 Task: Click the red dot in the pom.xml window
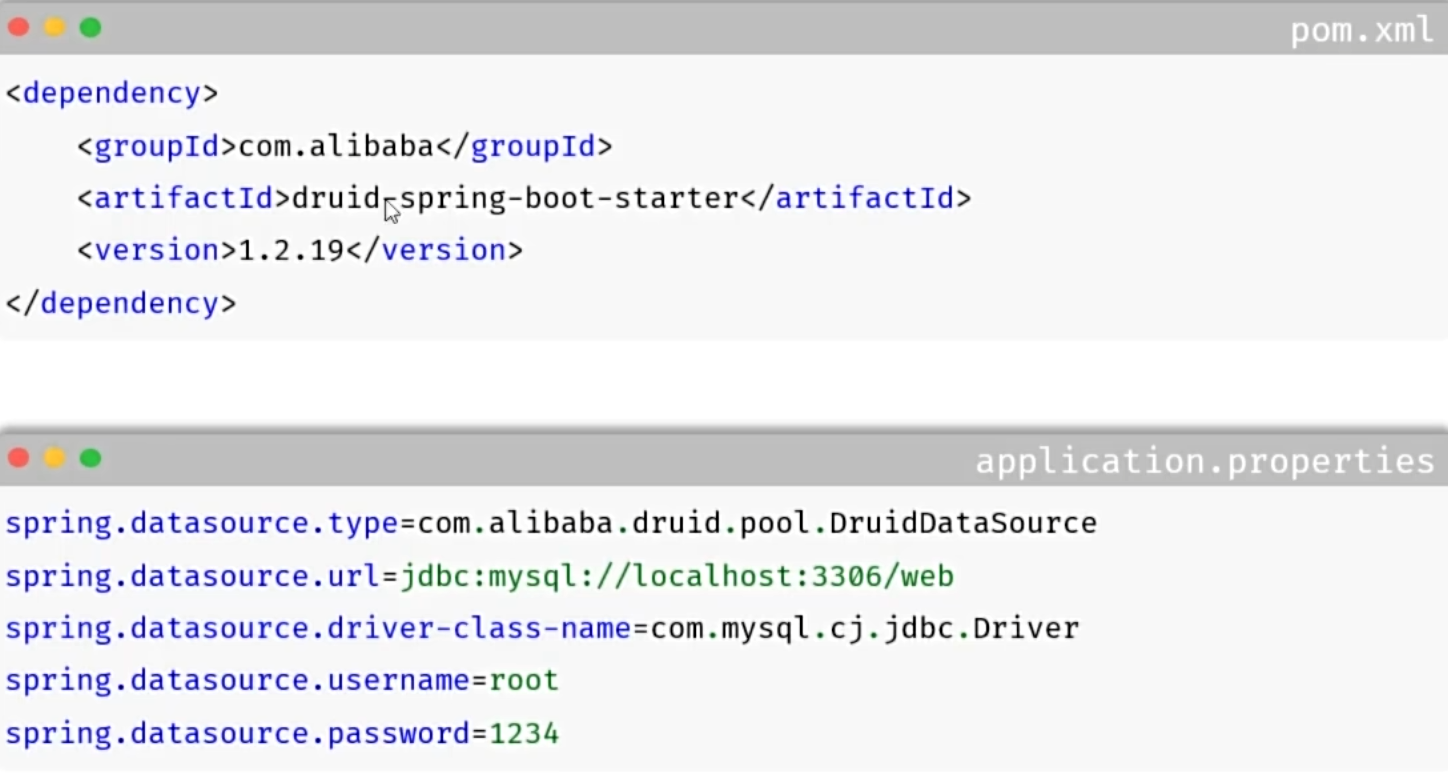pos(19,27)
